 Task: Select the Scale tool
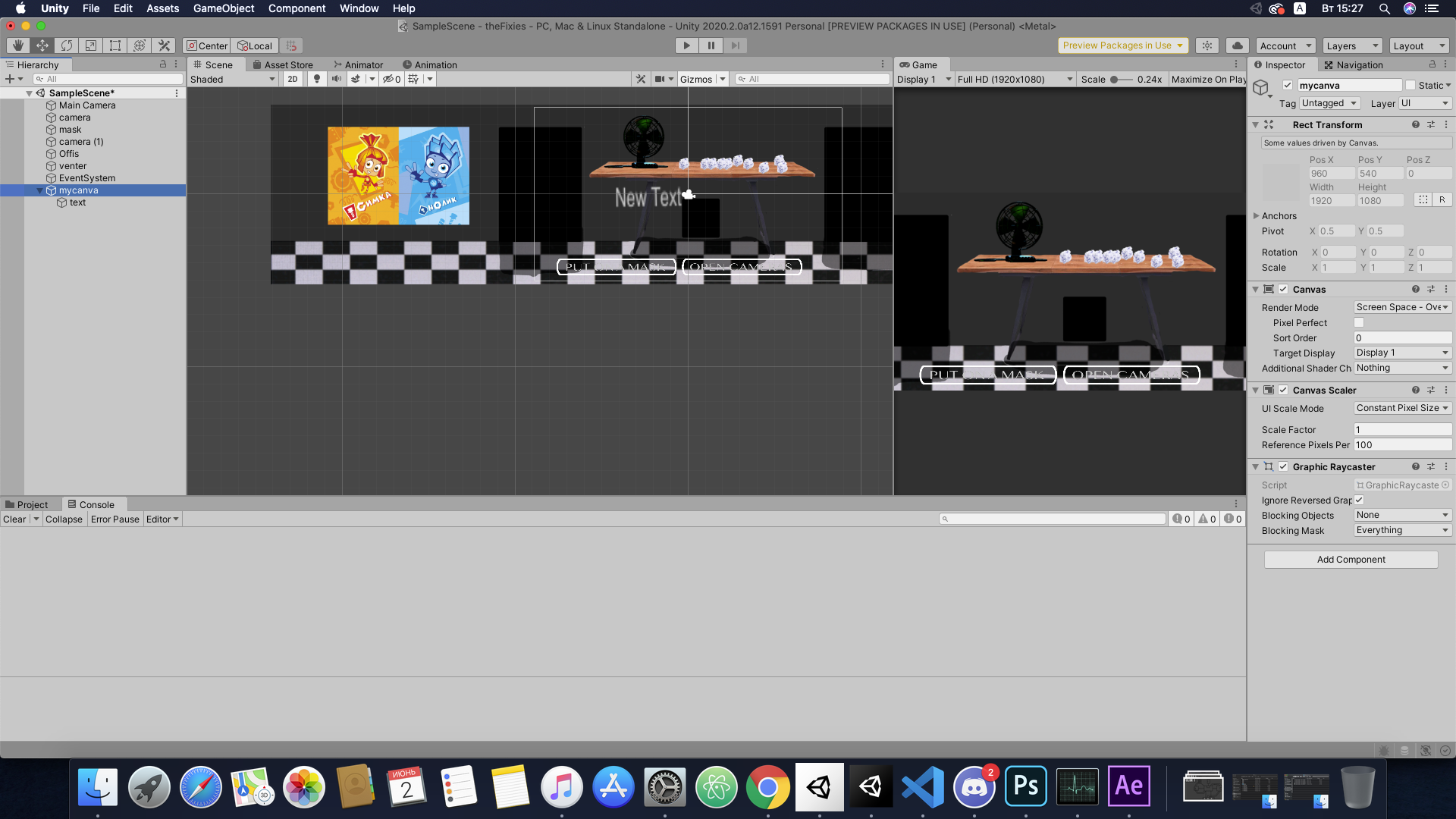click(91, 45)
